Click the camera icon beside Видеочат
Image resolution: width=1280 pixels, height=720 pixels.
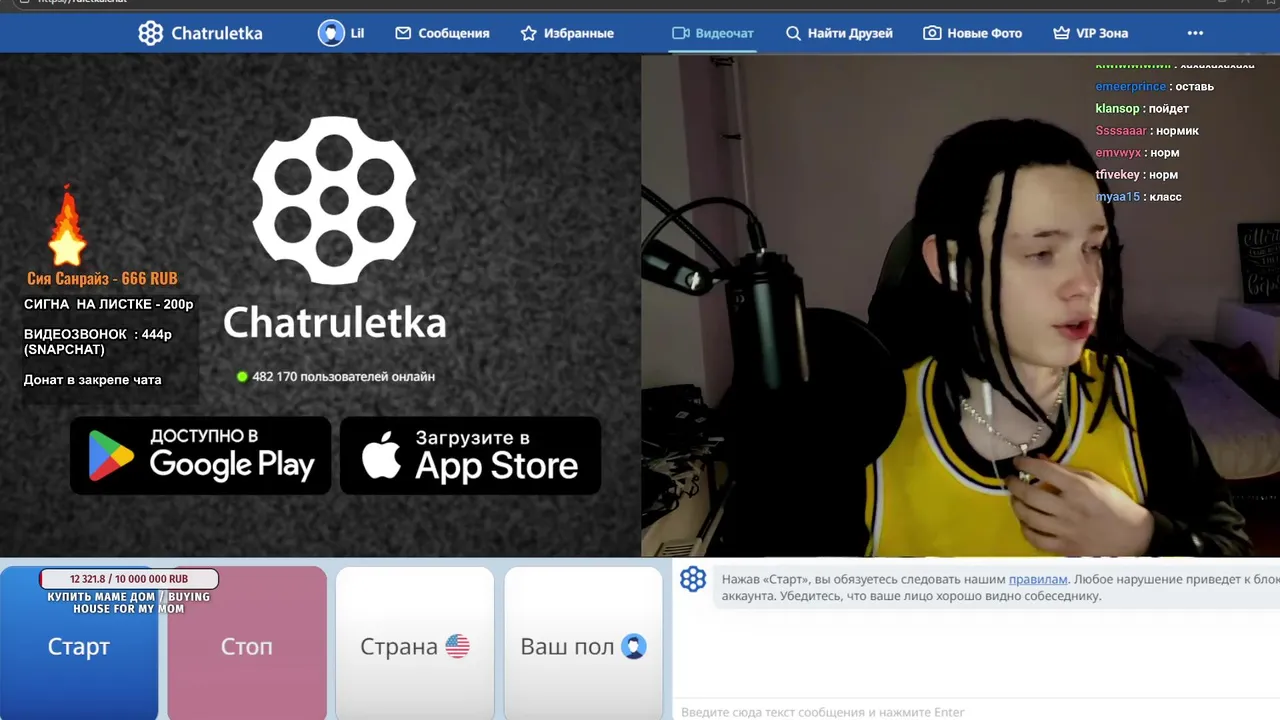pyautogui.click(x=681, y=33)
